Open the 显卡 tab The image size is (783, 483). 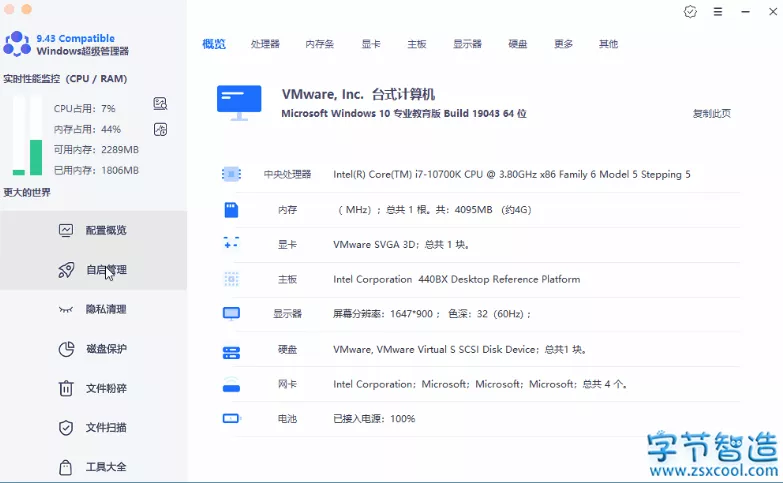[x=371, y=44]
